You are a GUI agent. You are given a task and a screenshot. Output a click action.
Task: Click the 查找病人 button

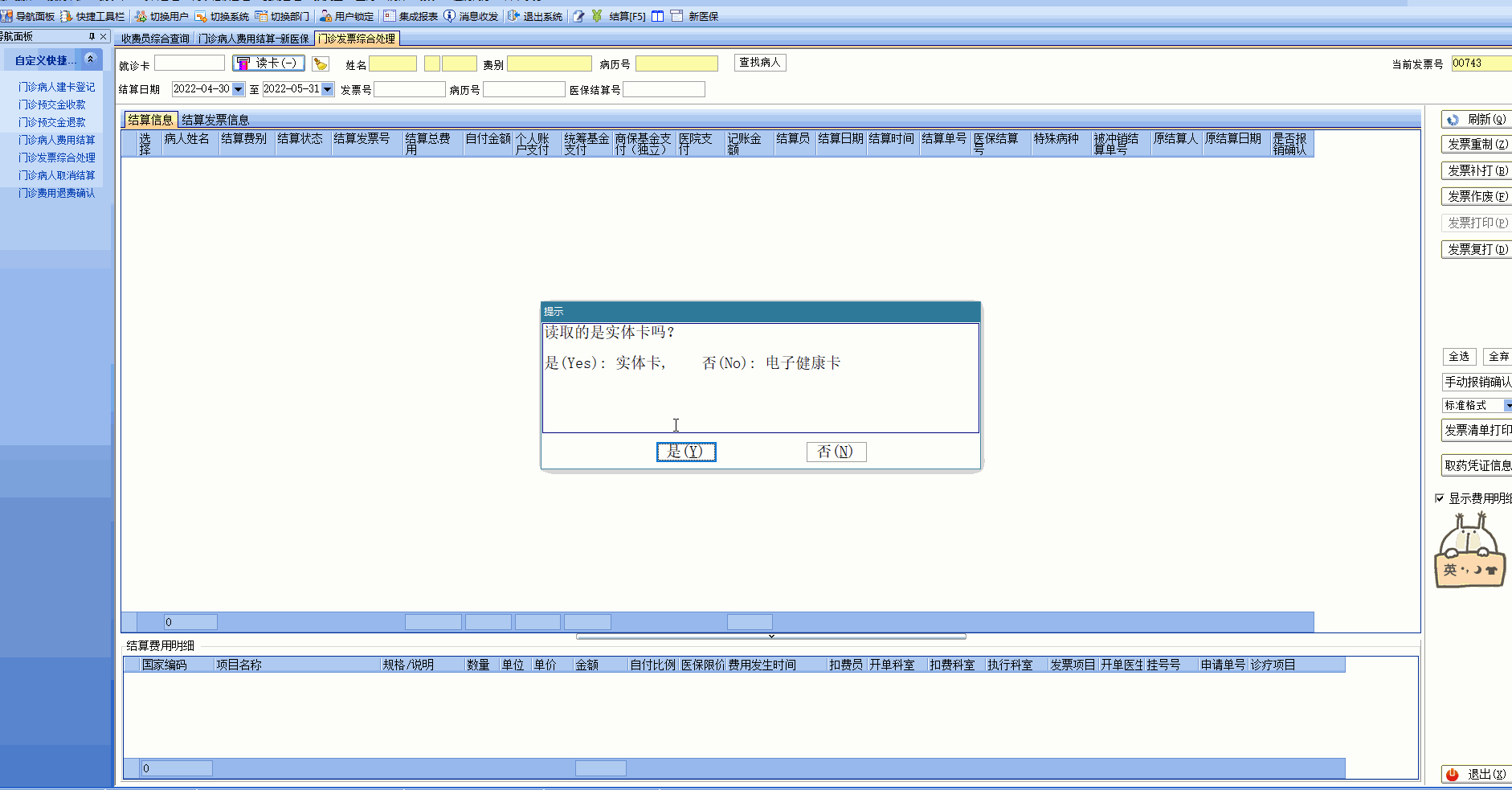coord(760,63)
